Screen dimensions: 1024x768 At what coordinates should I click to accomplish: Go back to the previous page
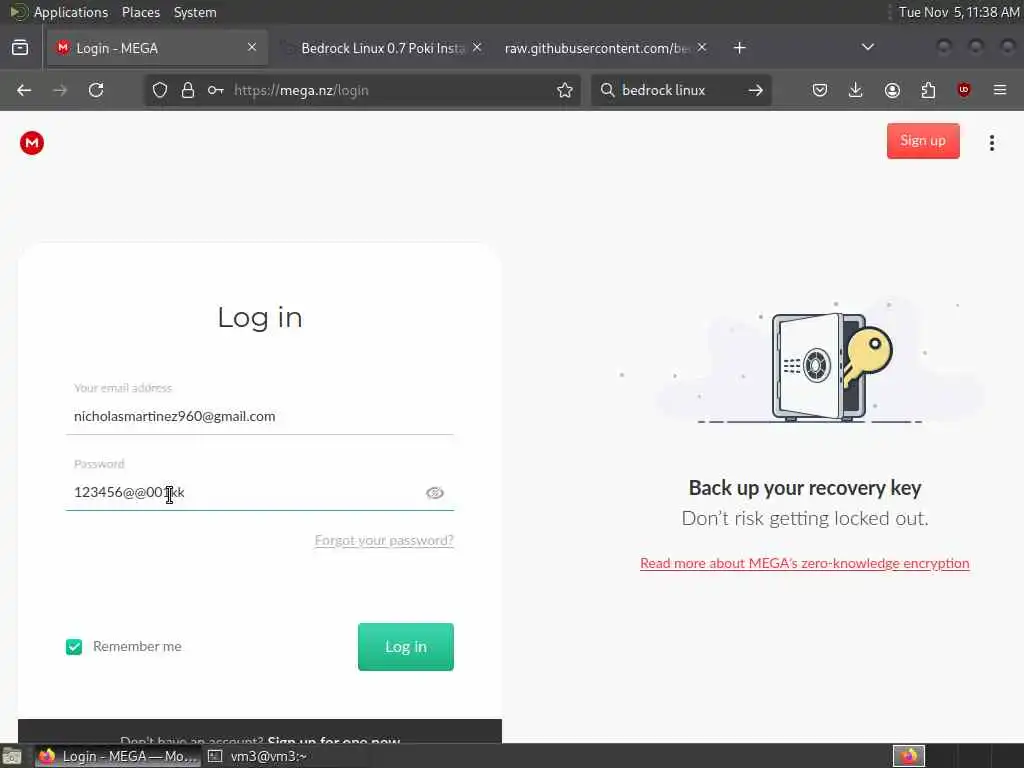pyautogui.click(x=24, y=90)
